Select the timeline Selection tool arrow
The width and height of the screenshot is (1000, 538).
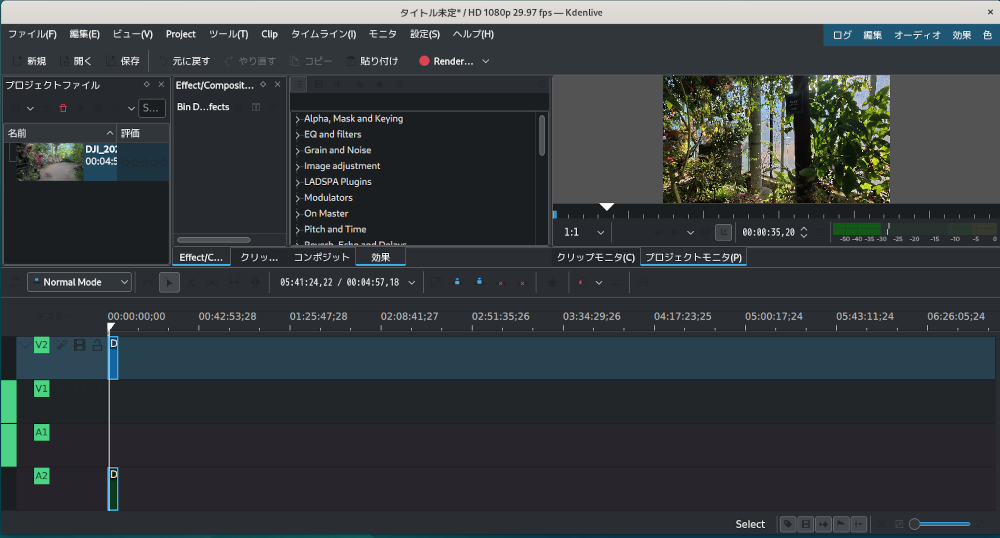pos(169,282)
